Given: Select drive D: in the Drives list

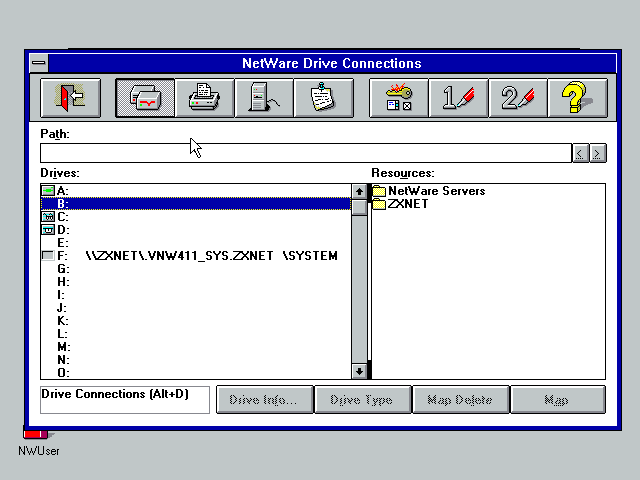Looking at the screenshot, I should click(196, 230).
